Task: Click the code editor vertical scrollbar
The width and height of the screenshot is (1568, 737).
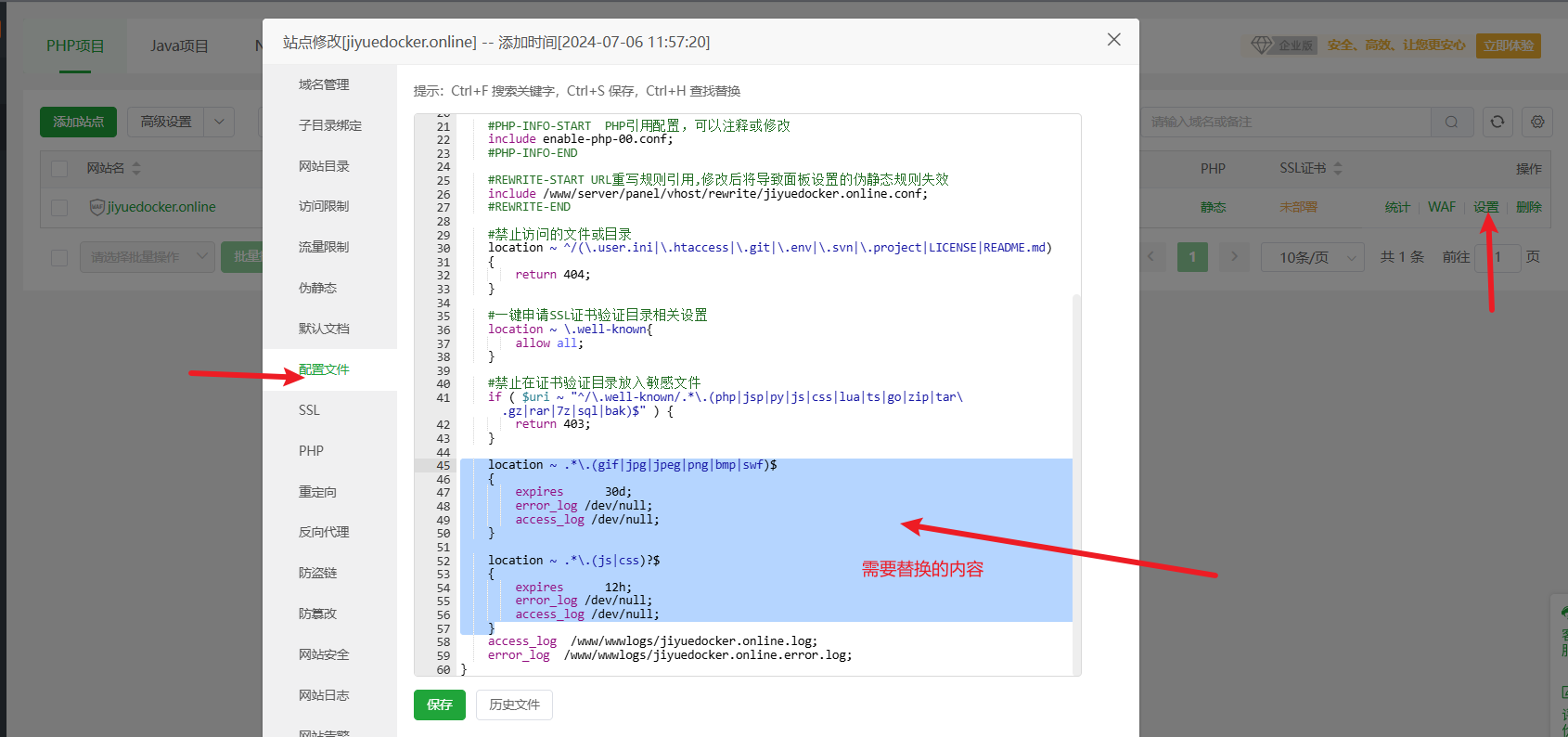Action: tap(1076, 483)
